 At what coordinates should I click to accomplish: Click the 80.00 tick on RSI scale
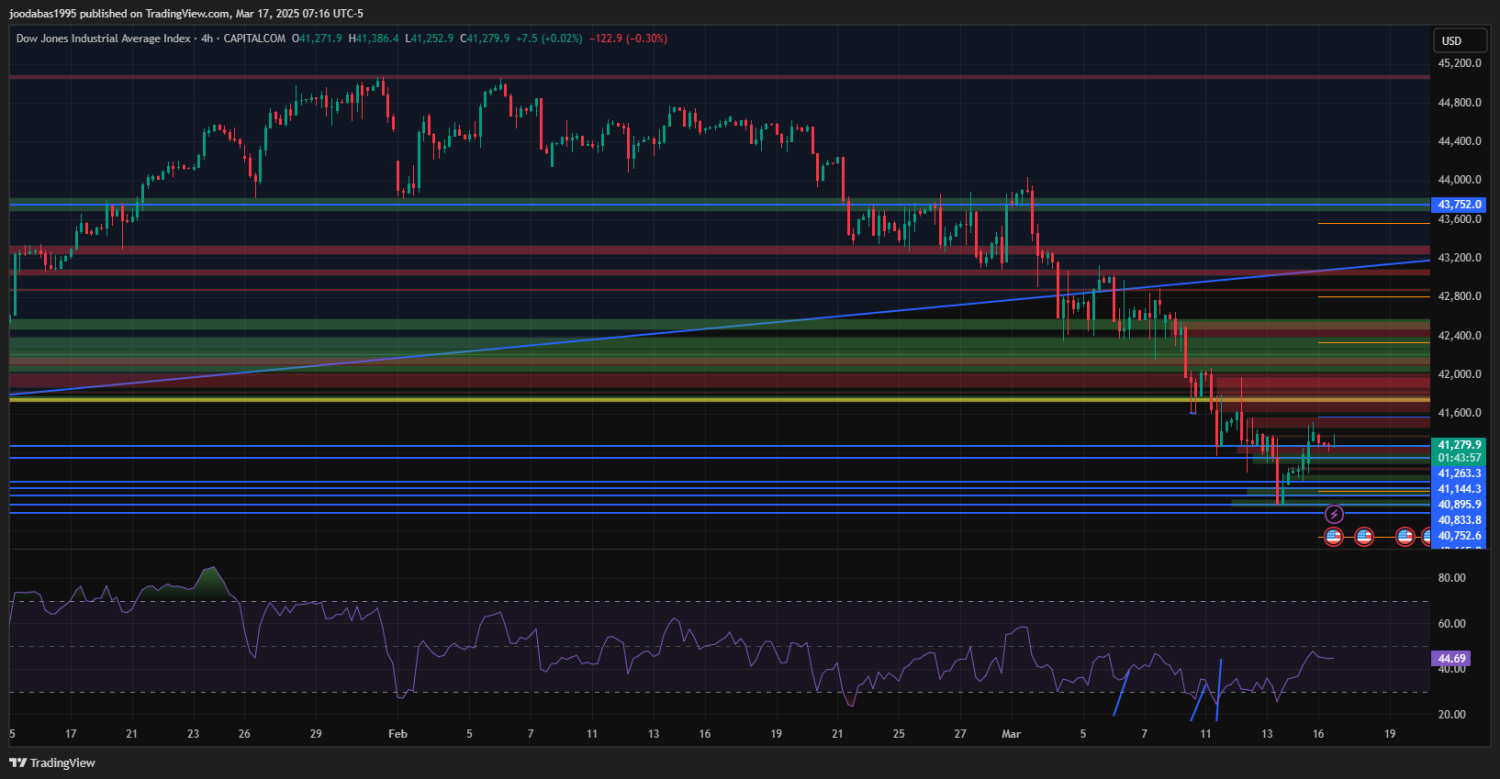(1451, 578)
